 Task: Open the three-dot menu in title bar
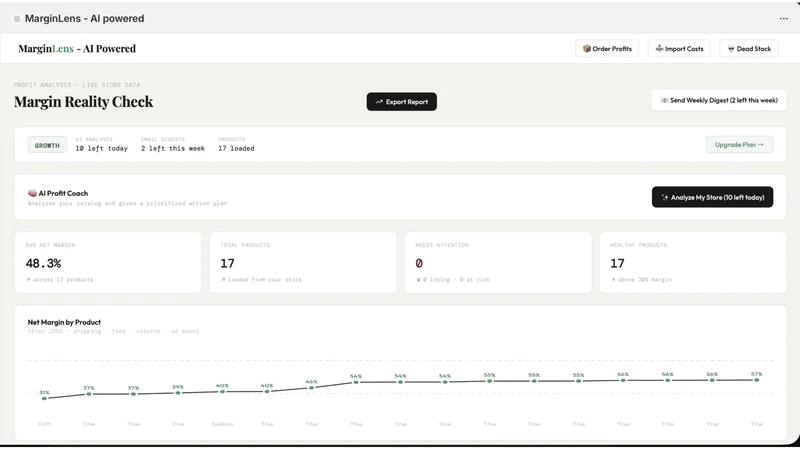coord(784,19)
